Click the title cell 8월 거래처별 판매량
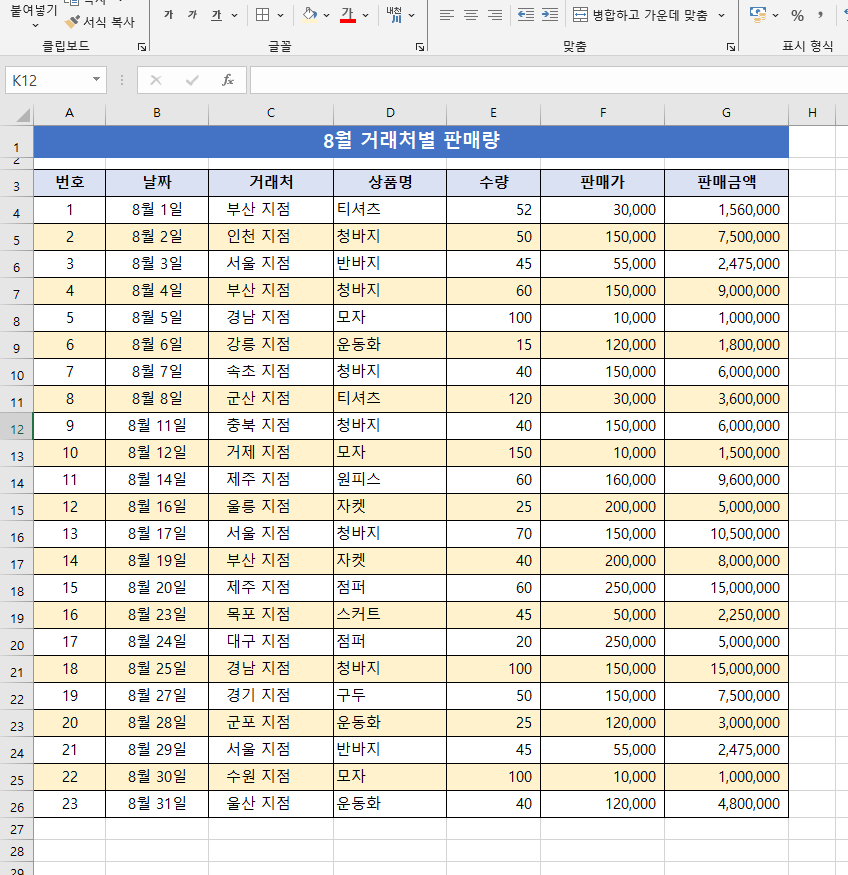 411,141
